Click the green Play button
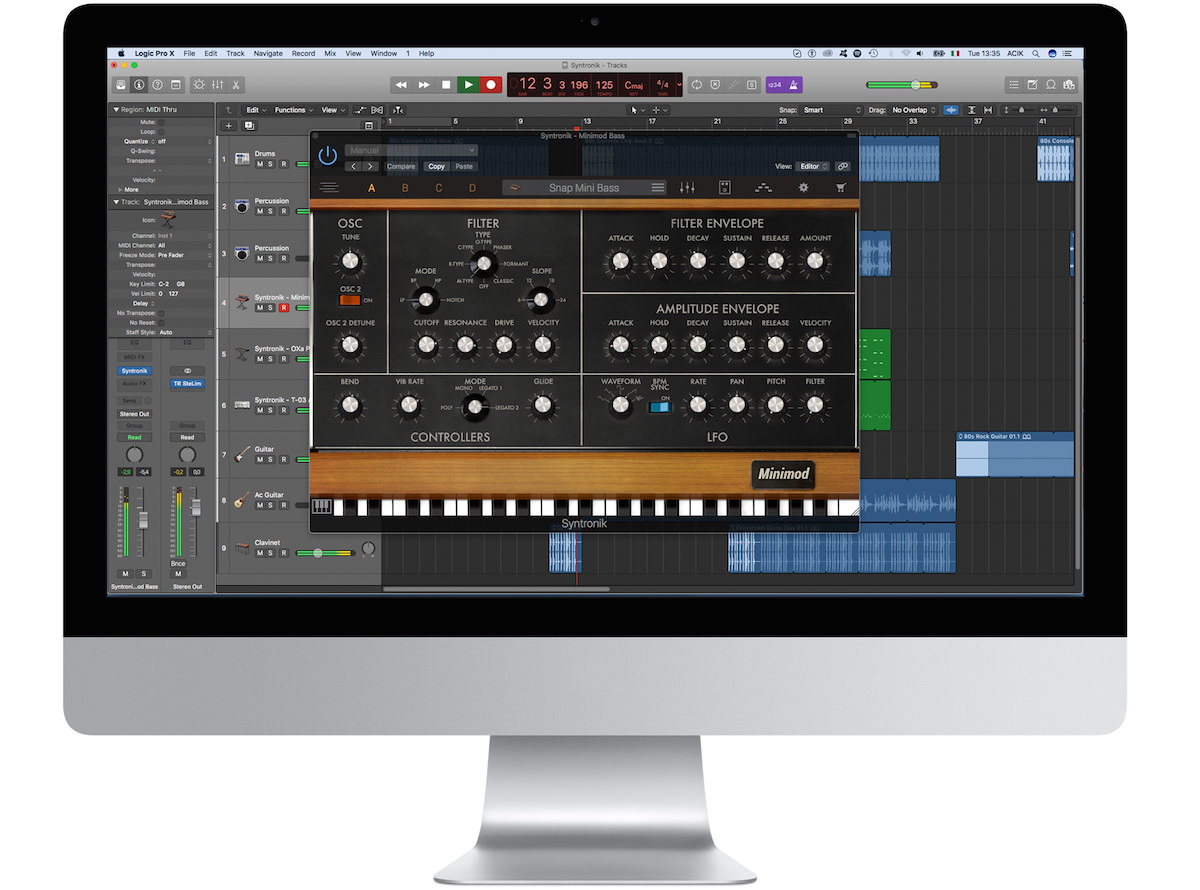 click(x=468, y=85)
